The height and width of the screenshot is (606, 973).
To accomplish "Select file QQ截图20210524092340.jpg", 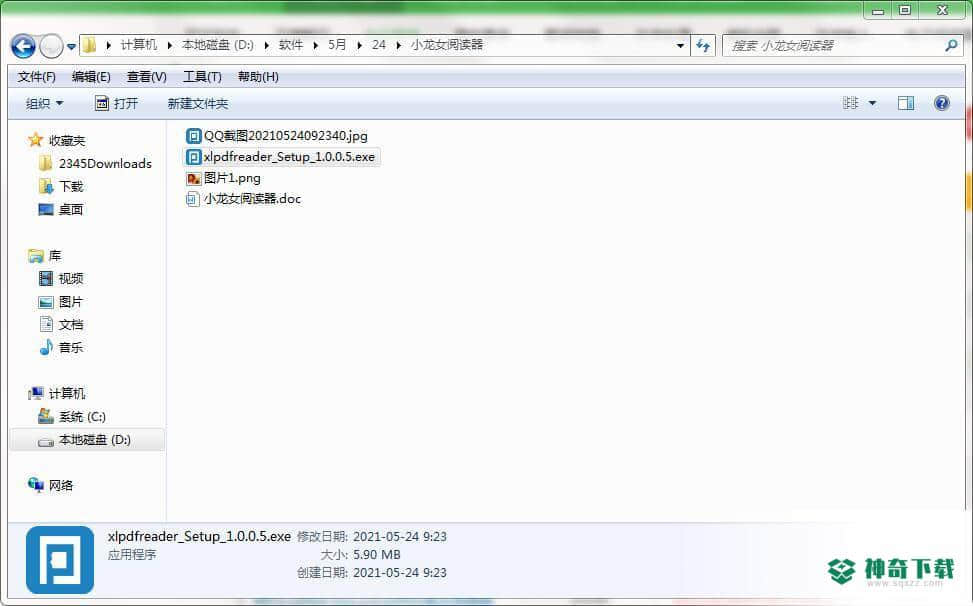I will (285, 135).
